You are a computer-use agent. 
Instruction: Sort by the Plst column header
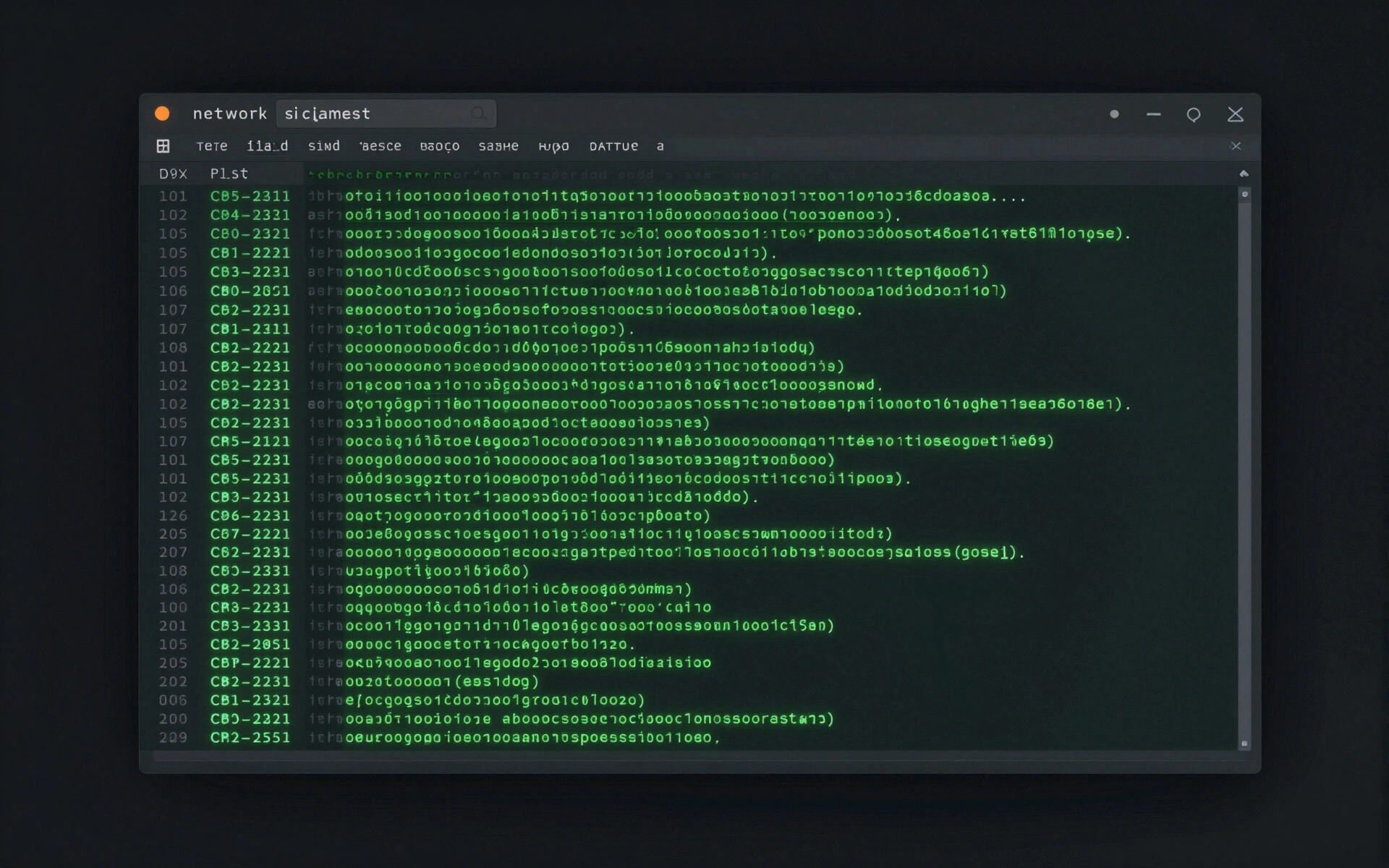(x=229, y=174)
